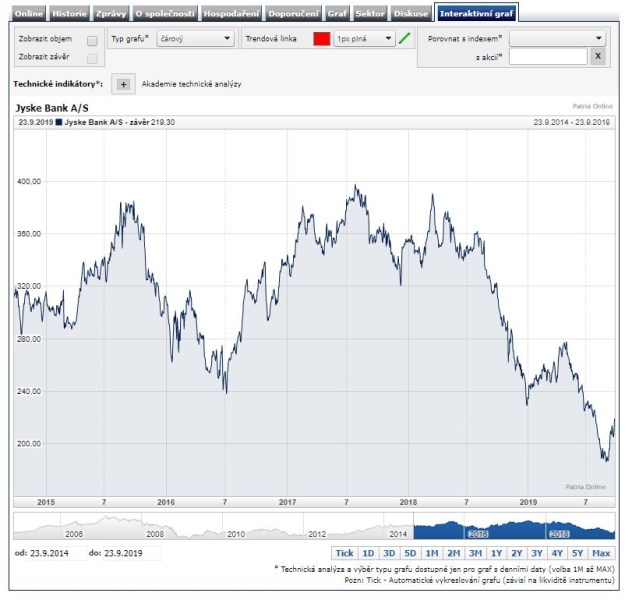This screenshot has height=600, width=632.
Task: Click the highlighted range in the timeline navigator
Action: [x=514, y=526]
